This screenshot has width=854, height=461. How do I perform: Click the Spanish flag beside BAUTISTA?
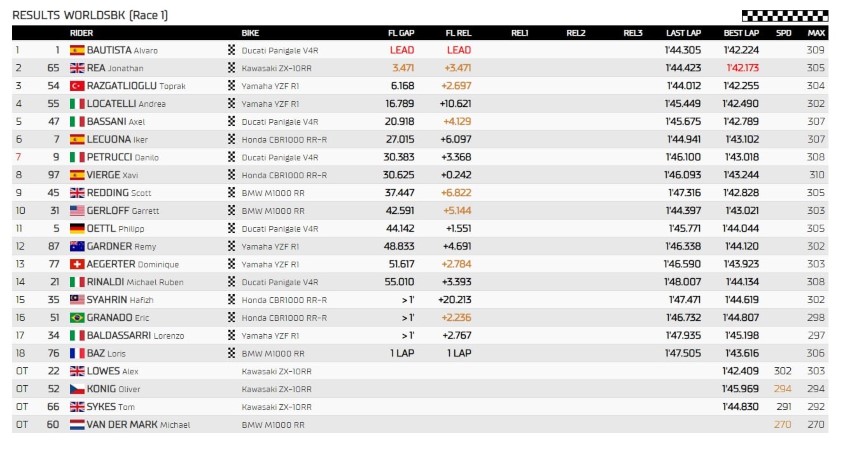click(x=77, y=50)
